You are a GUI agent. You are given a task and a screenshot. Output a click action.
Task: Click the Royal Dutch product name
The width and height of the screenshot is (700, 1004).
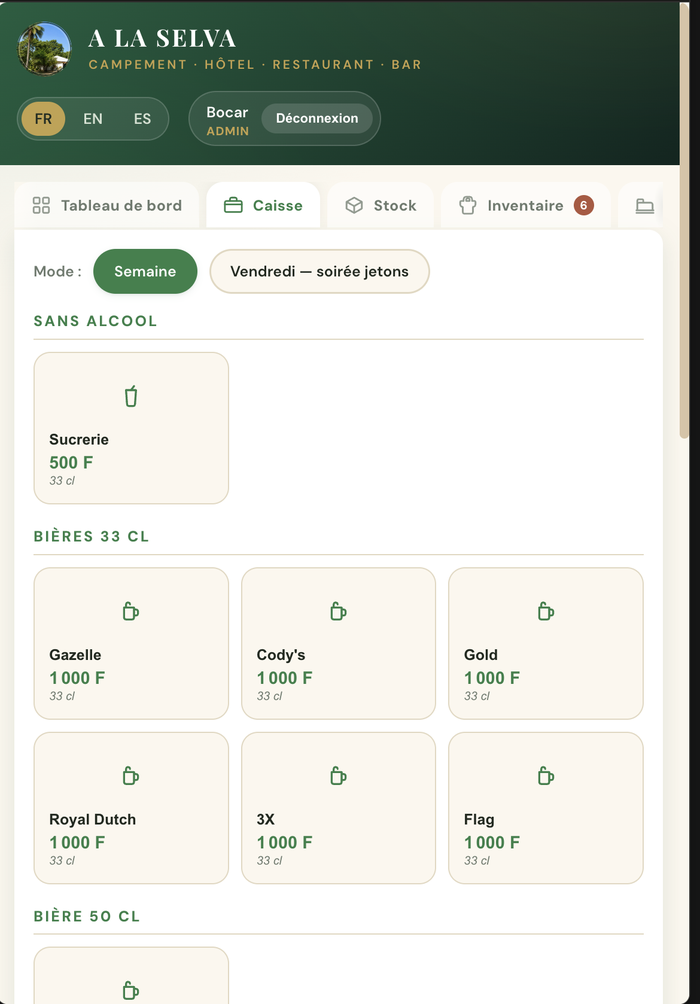pos(92,820)
